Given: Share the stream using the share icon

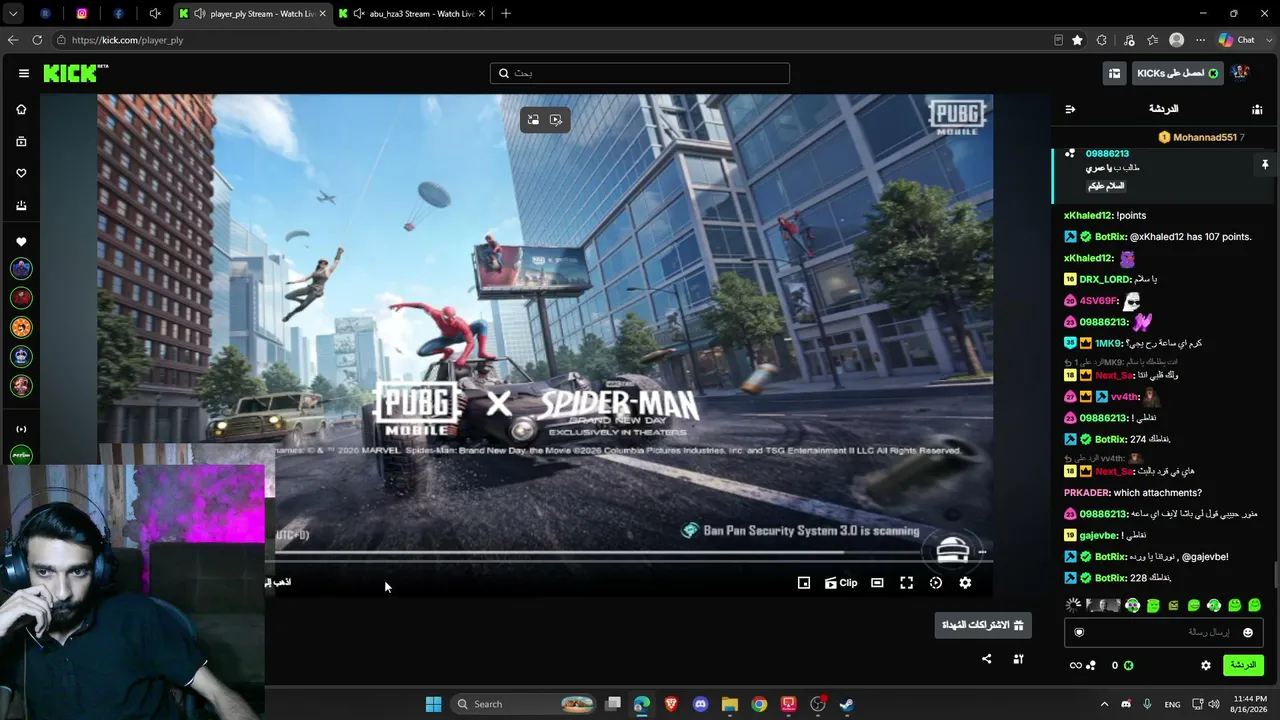Looking at the screenshot, I should pos(987,659).
